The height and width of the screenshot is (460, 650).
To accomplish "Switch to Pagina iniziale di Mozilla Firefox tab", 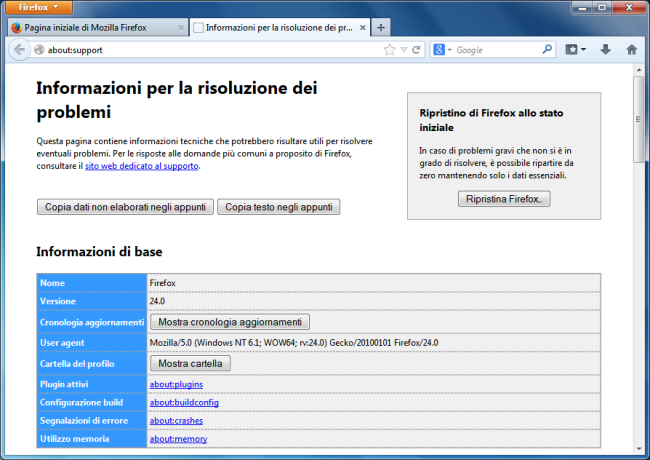I will tap(97, 28).
